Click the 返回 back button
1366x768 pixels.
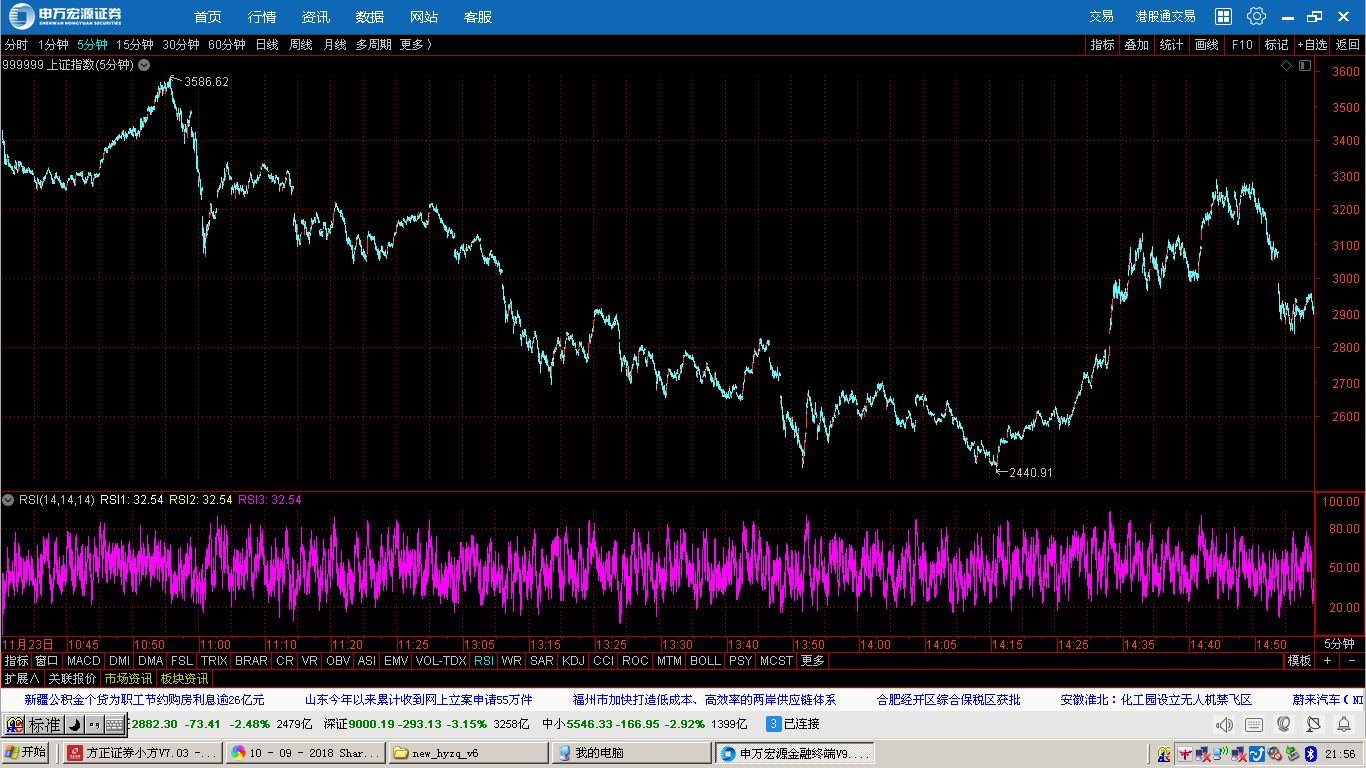pos(1347,45)
